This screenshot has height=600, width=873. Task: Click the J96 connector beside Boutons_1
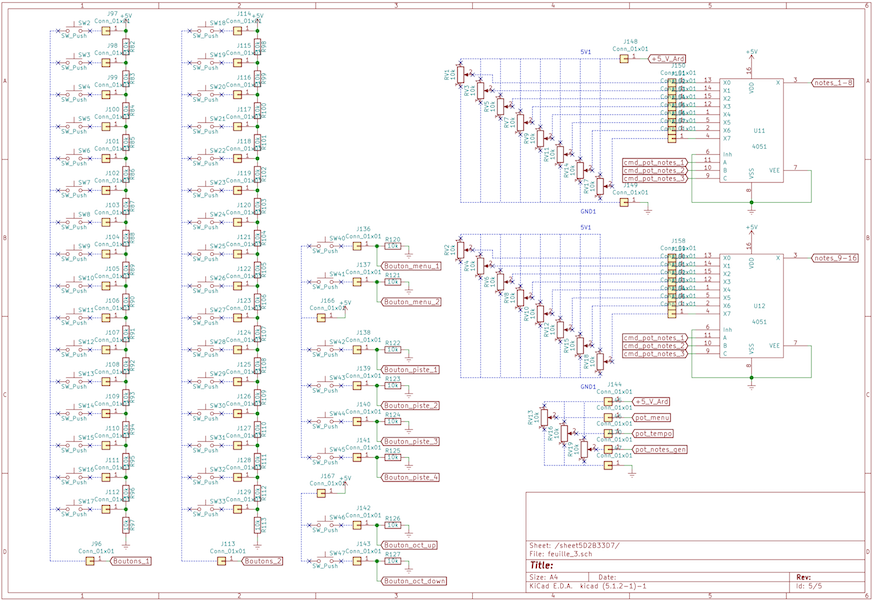pyautogui.click(x=90, y=561)
